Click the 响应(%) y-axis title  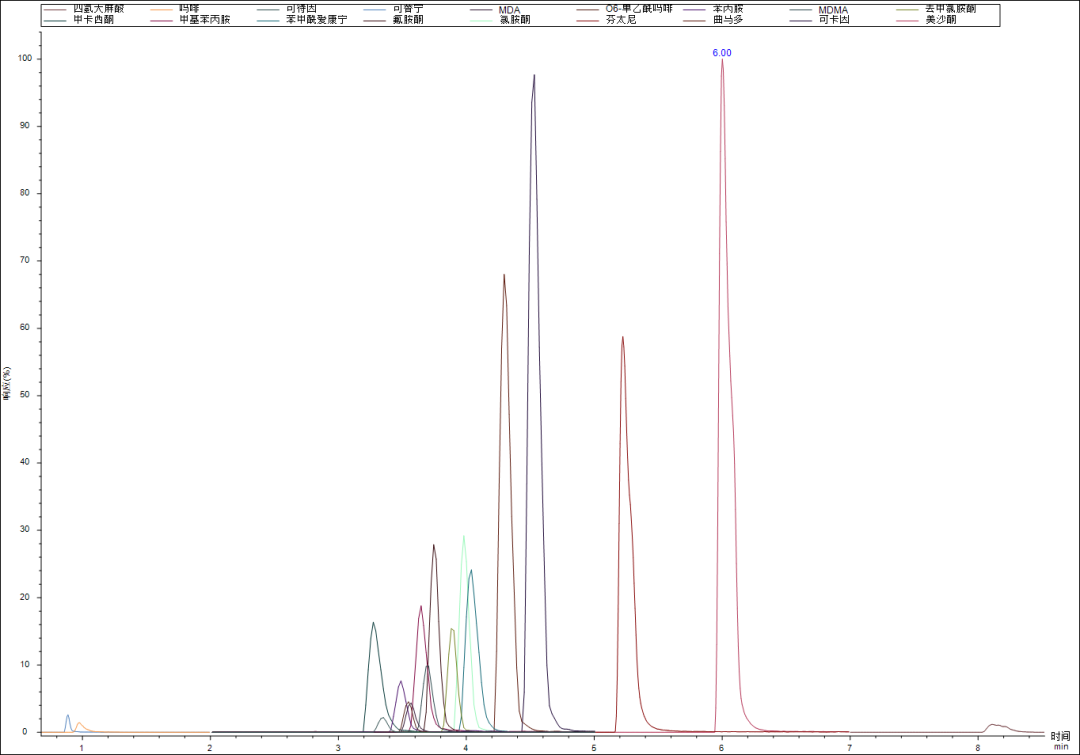click(x=7, y=383)
